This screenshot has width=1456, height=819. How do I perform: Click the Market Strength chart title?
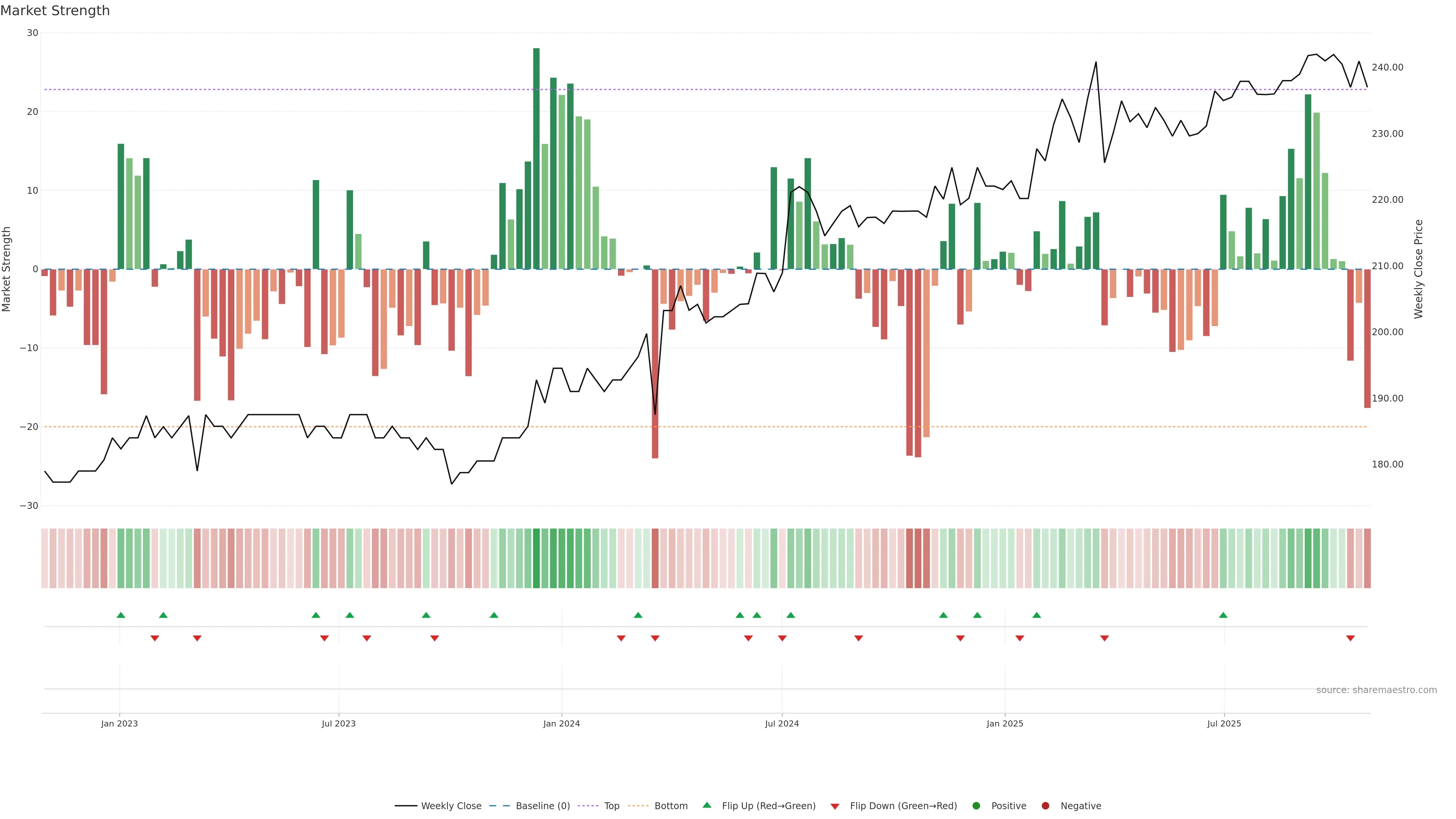click(55, 11)
